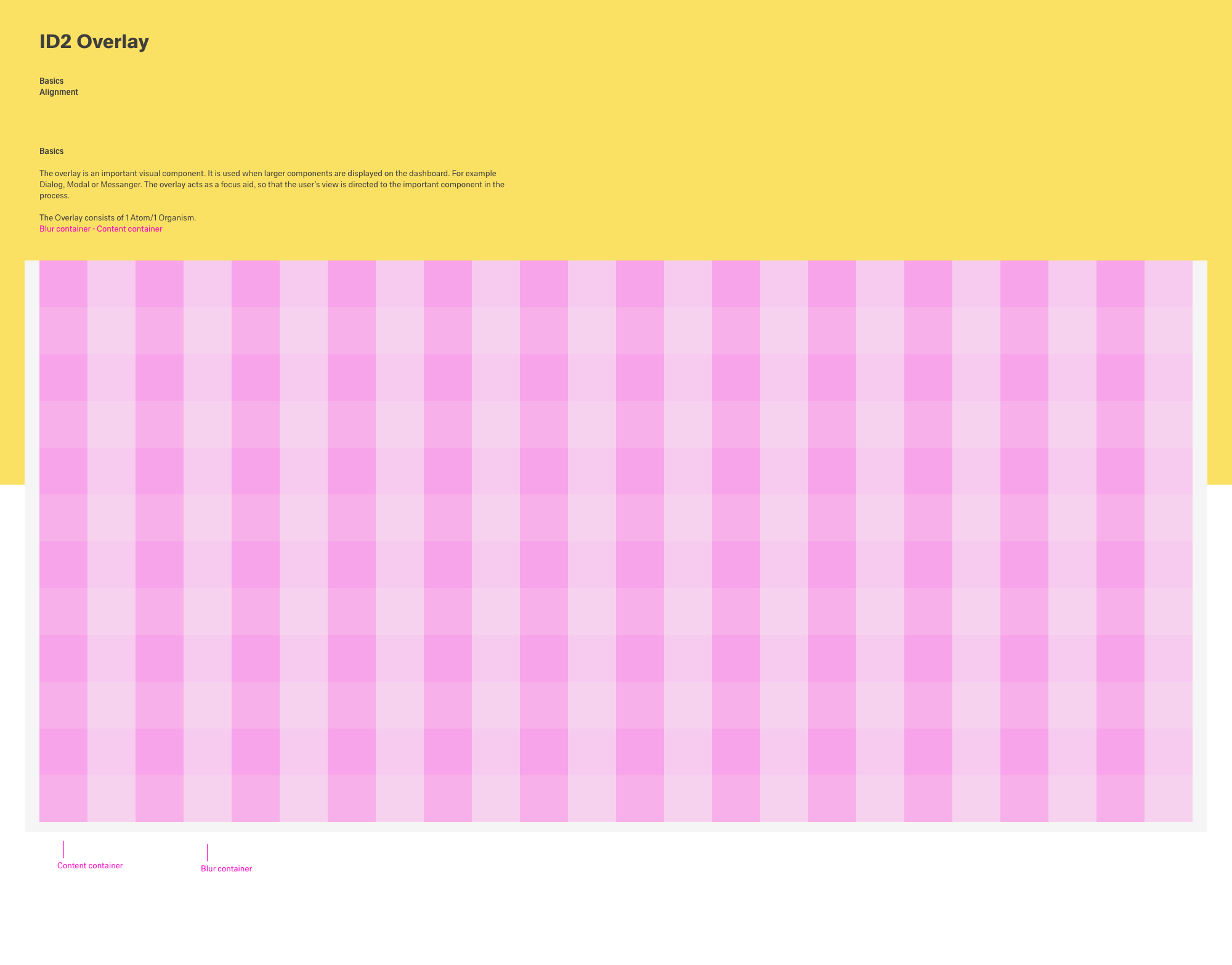Viewport: 1232px width, 965px height.
Task: Click the ID2 Overlay page title
Action: (x=94, y=42)
